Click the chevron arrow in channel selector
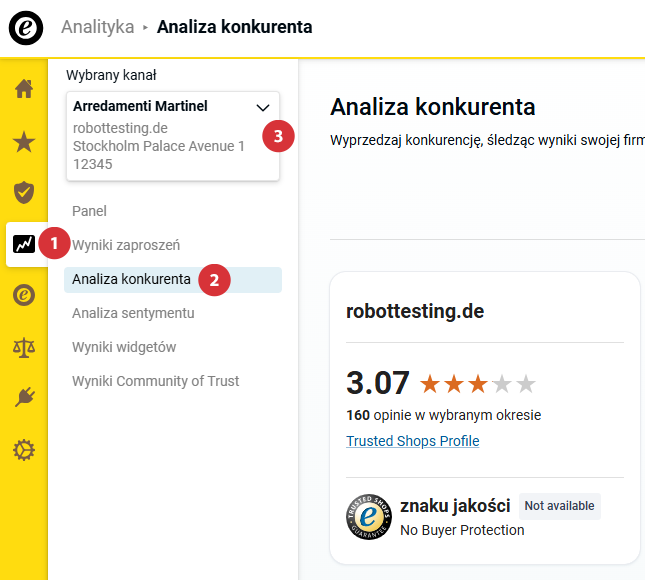Screen dimensions: 645x580 coord(263,107)
